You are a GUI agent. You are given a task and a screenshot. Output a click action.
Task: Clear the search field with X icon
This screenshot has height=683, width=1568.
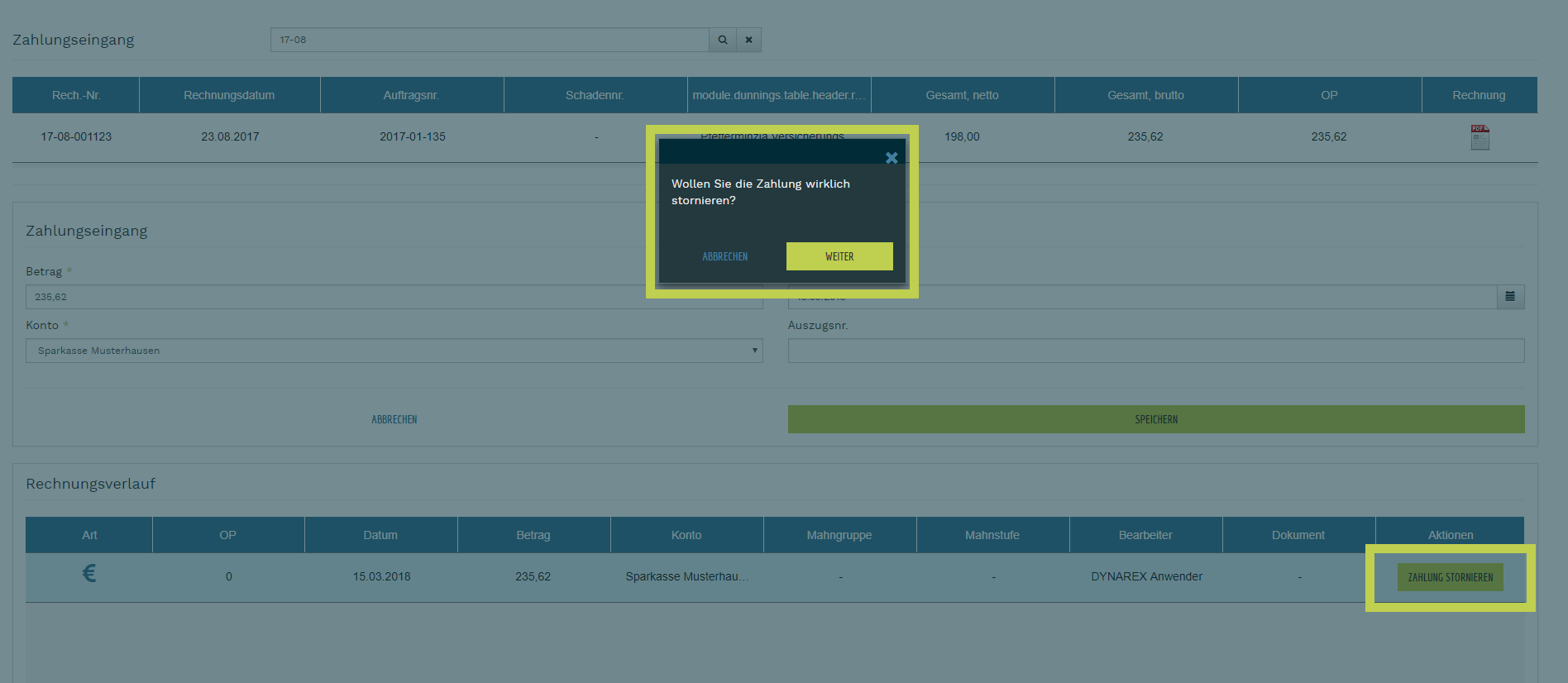pos(748,40)
